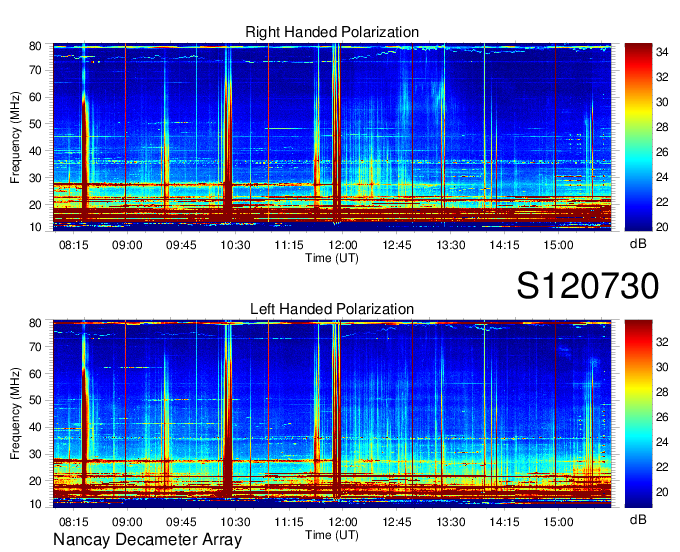Image resolution: width=680 pixels, height=552 pixels.
Task: Select the S120730 observation label
Action: (588, 286)
